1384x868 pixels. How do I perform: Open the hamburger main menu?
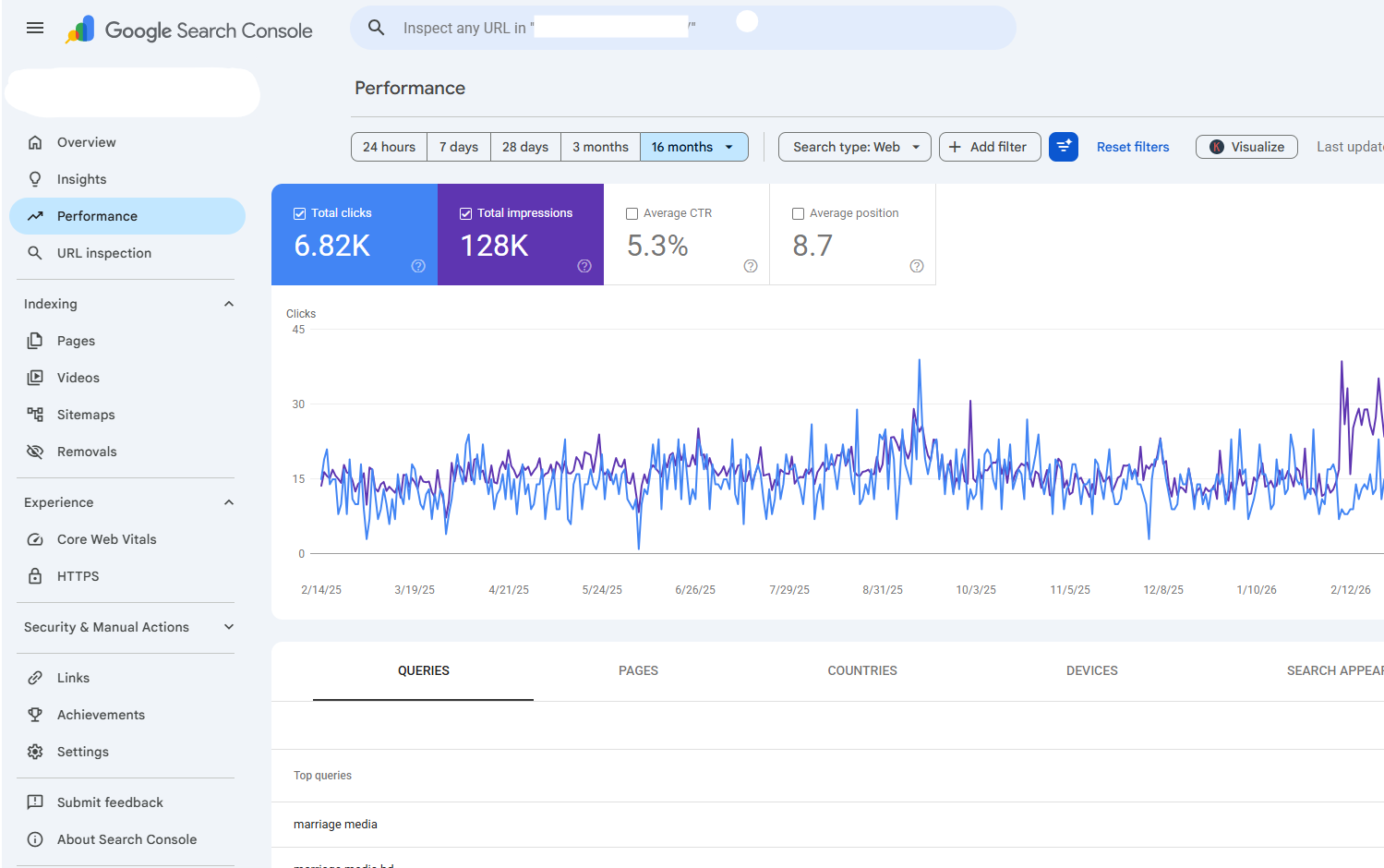point(35,29)
